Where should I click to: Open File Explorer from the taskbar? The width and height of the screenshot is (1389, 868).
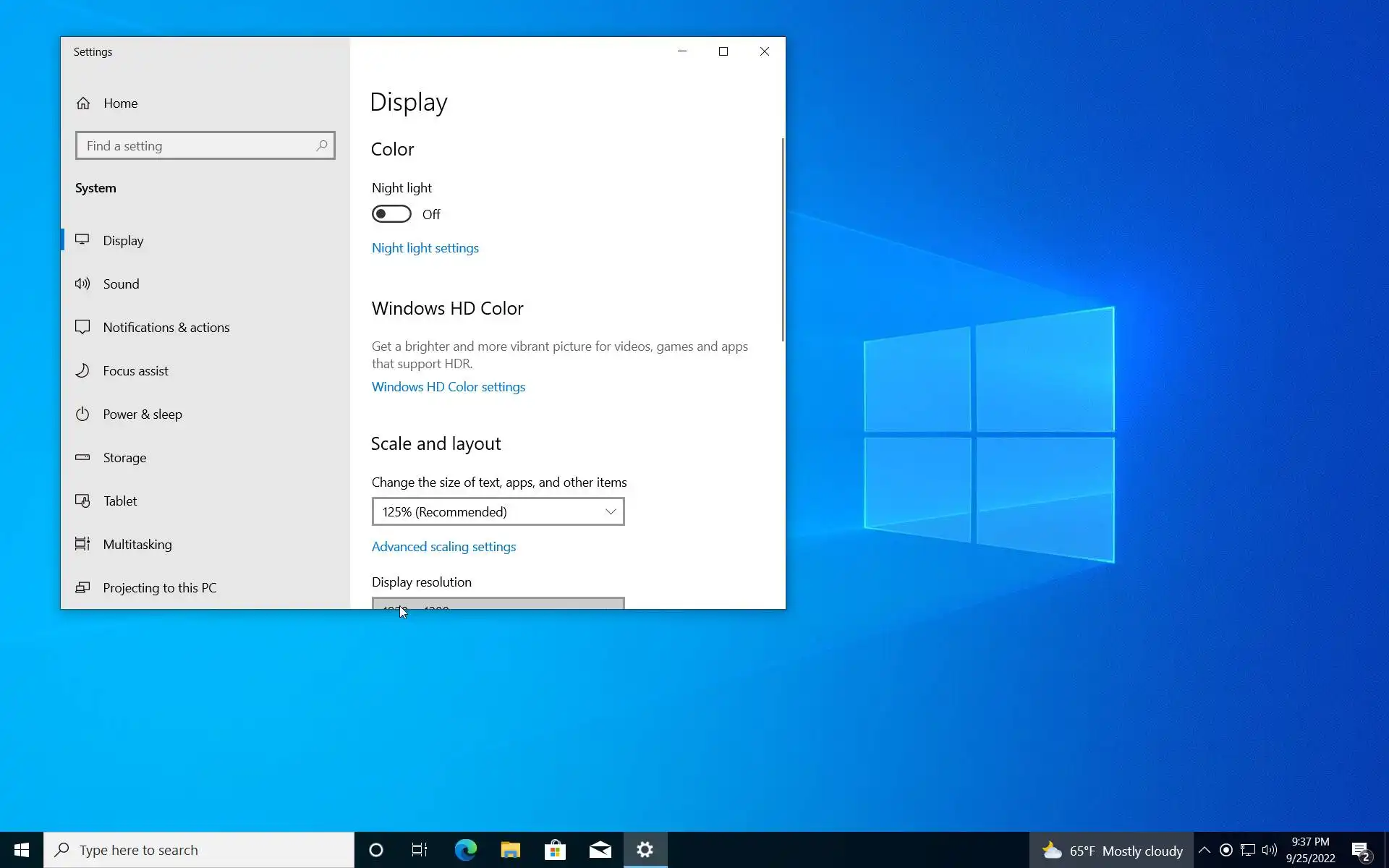[x=510, y=850]
